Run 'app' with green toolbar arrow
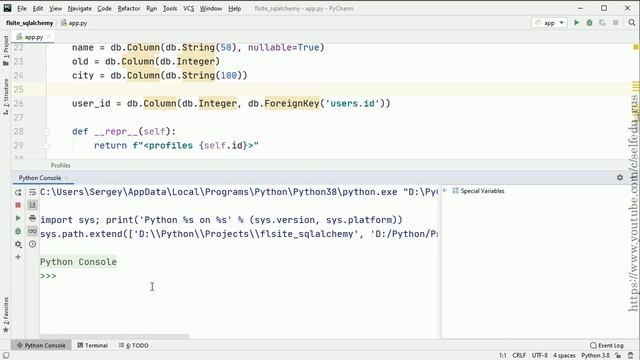 (576, 23)
